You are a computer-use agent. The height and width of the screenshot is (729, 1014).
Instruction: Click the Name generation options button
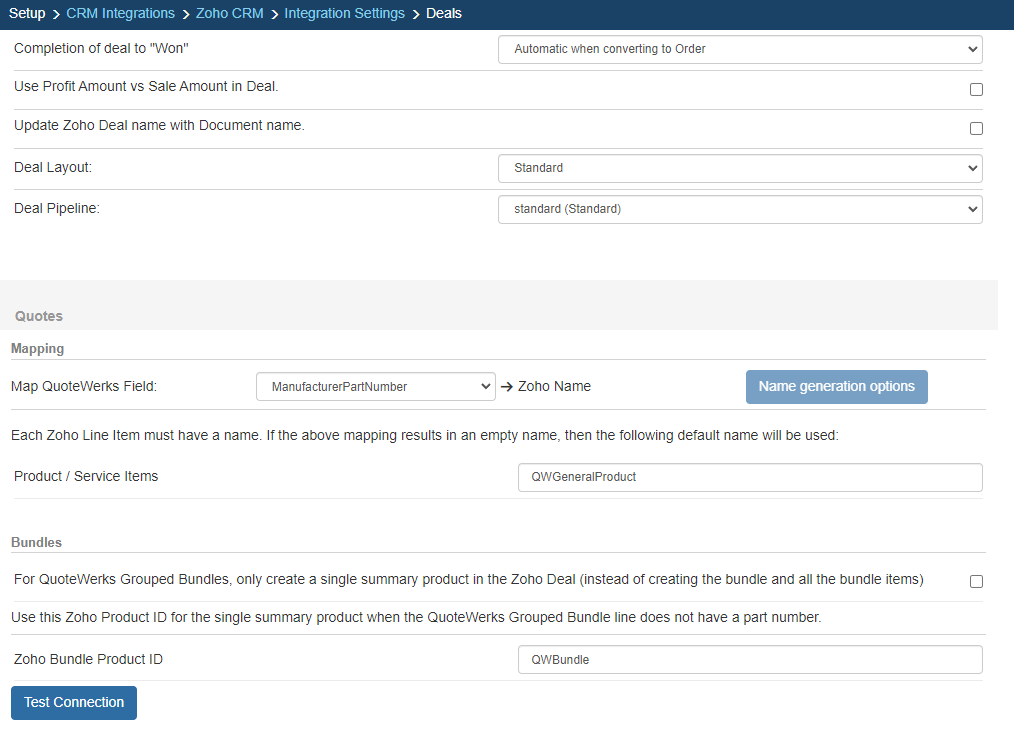(836, 387)
